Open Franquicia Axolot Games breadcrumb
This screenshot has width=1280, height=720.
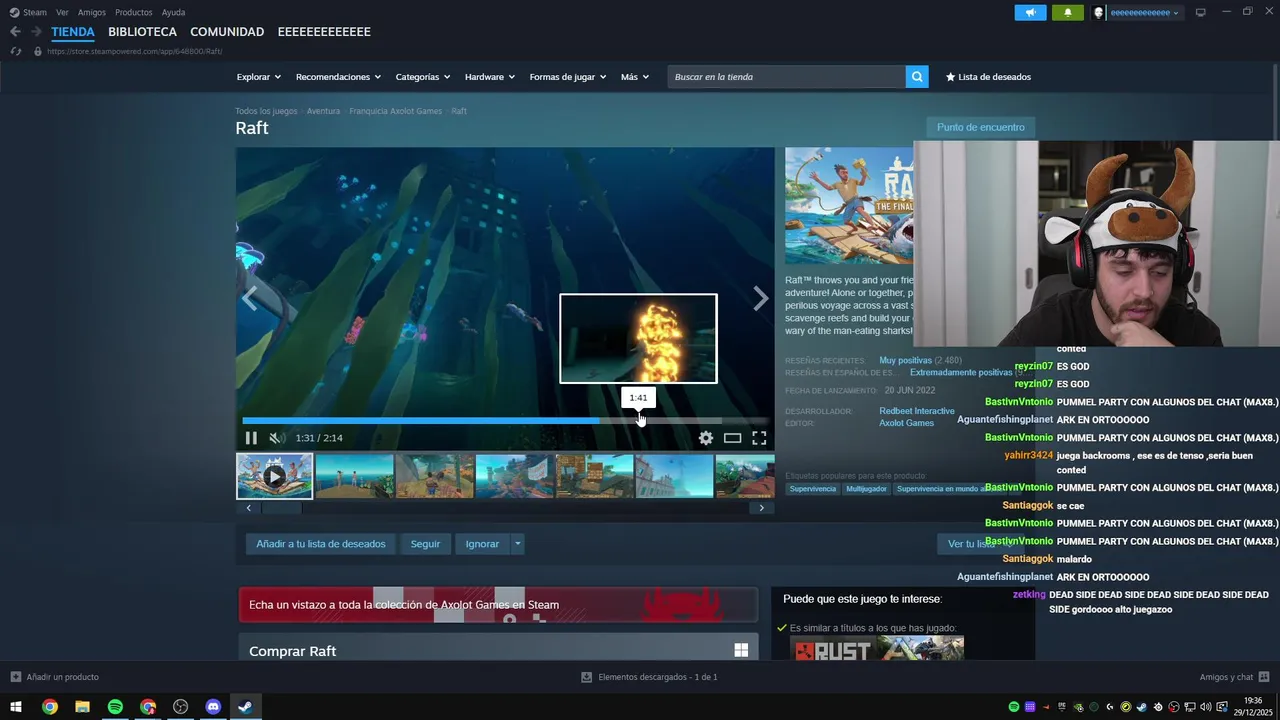395,111
